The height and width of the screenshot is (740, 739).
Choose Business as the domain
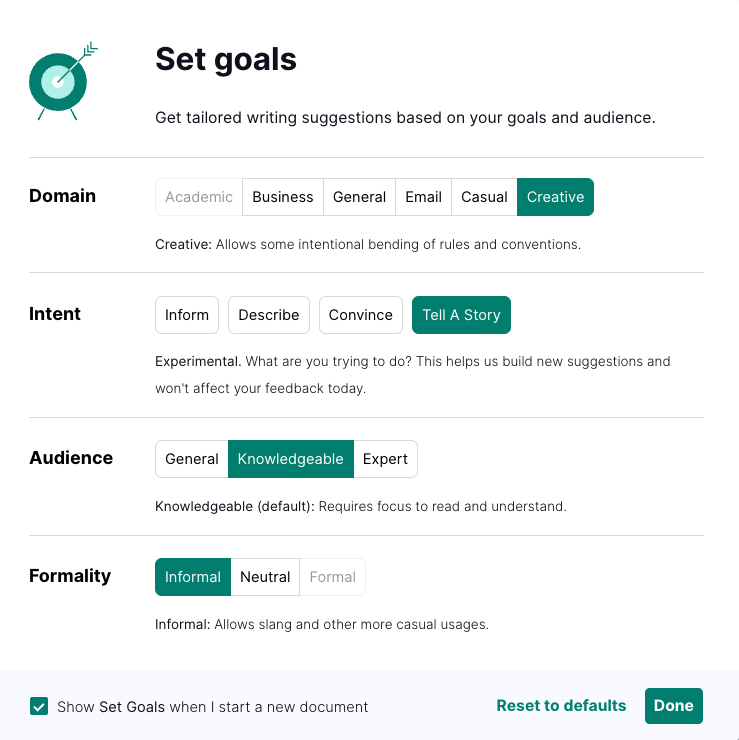tap(283, 197)
